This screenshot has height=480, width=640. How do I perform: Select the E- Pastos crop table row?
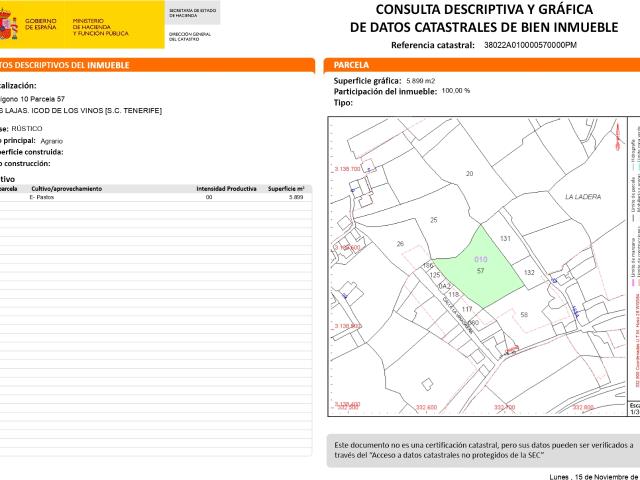point(150,198)
